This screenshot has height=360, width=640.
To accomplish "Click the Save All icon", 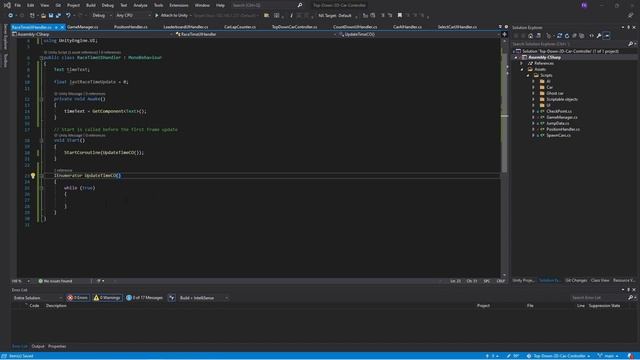I will 58,16.
